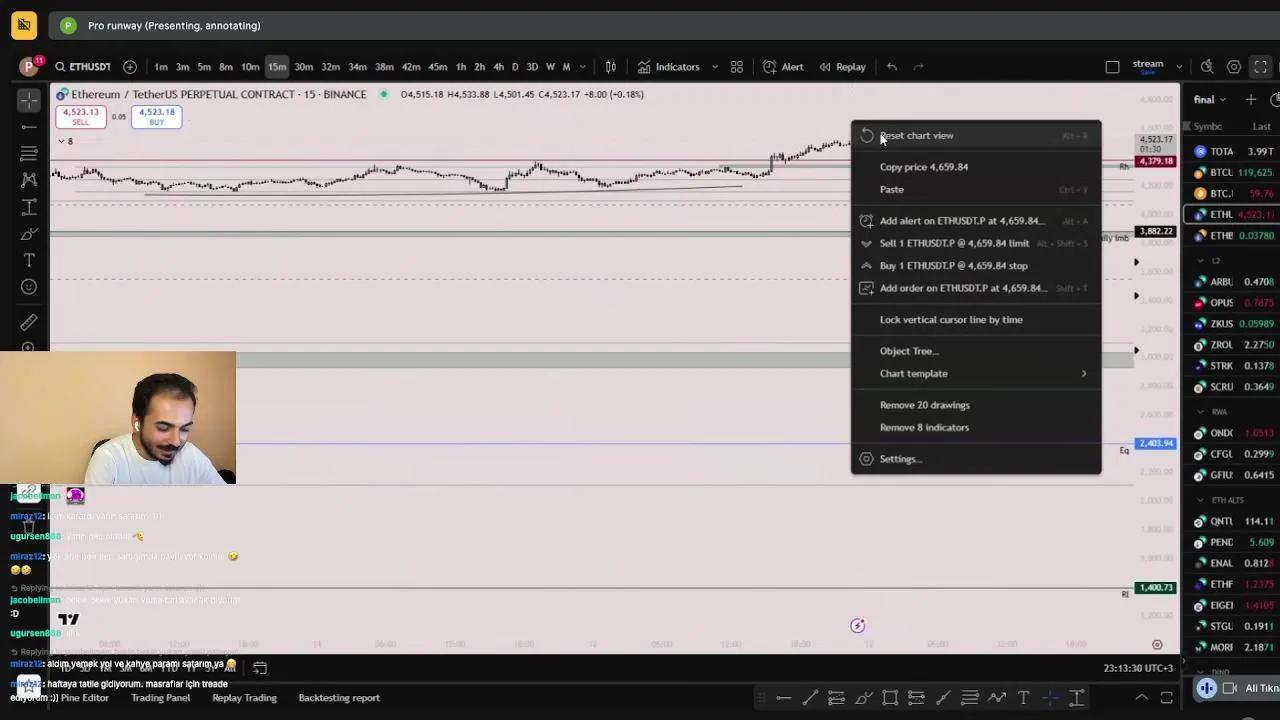
Task: Open the final watchlist dropdown
Action: click(x=1210, y=100)
